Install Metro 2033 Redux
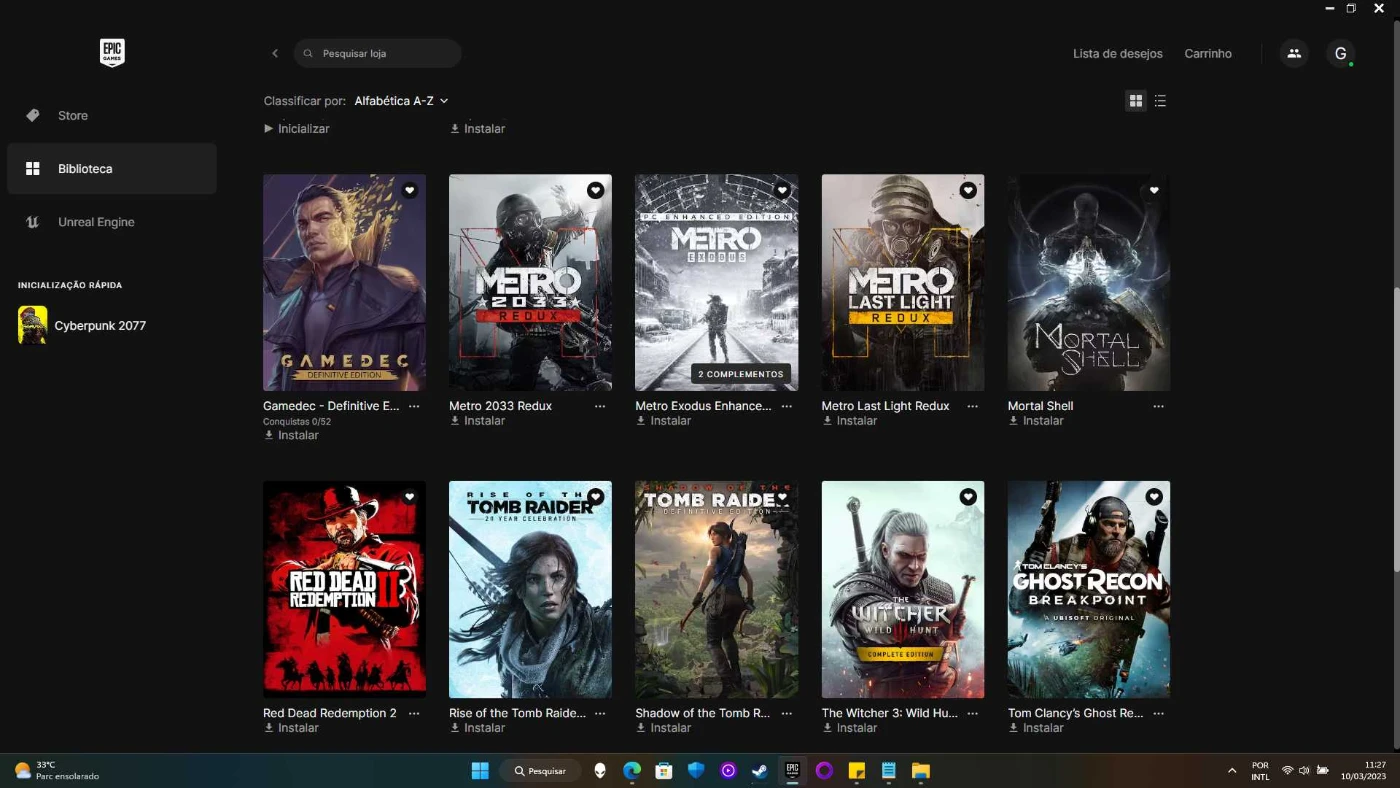 [477, 421]
